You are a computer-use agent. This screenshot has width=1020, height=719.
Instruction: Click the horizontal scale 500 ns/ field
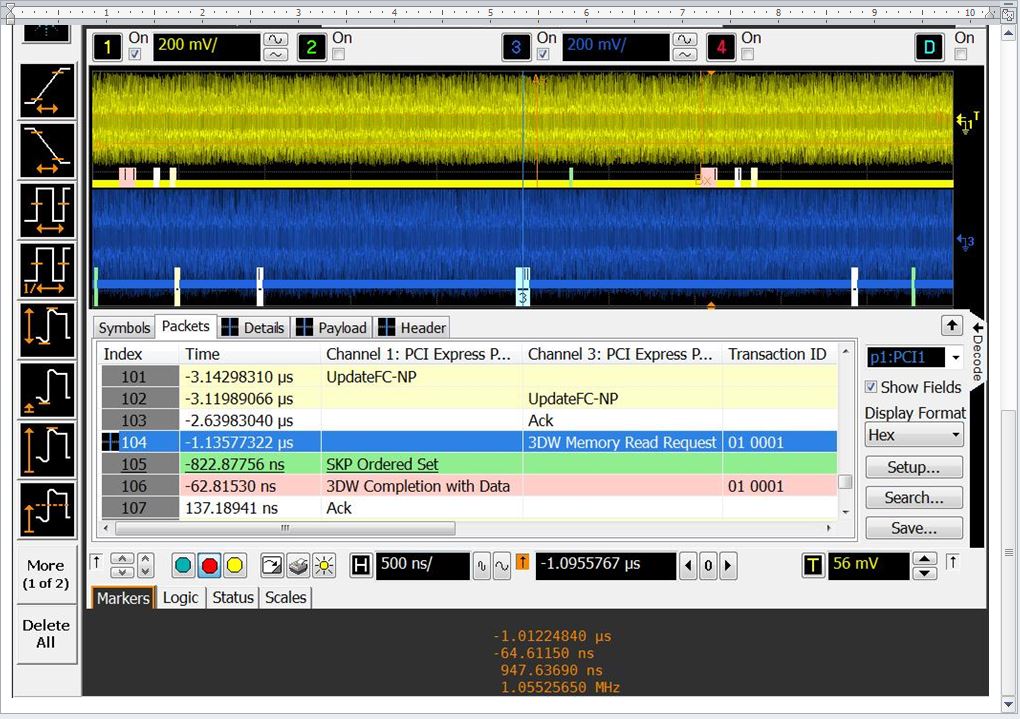tap(423, 565)
